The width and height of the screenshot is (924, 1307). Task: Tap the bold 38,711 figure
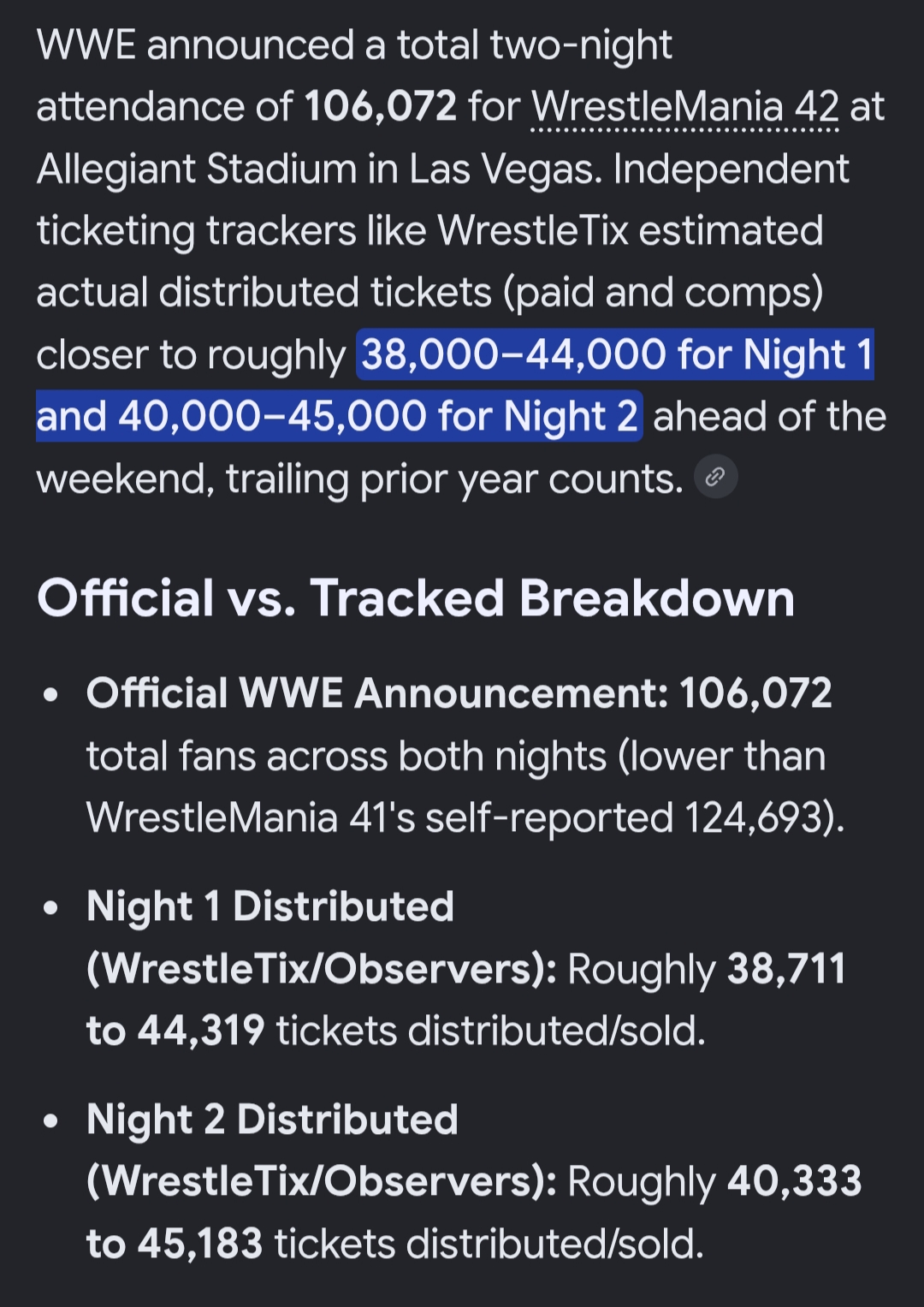pos(786,969)
